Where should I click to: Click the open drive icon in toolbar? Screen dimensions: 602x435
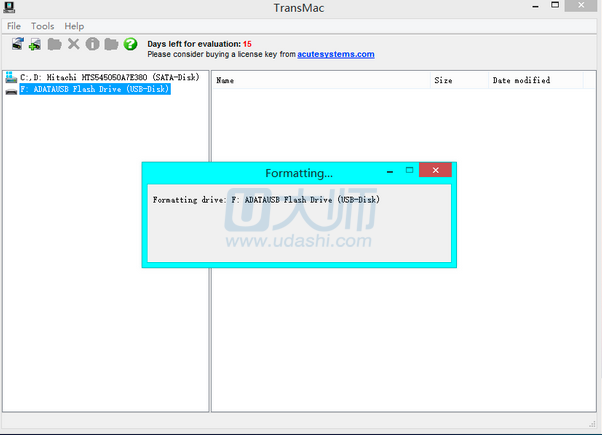coord(18,45)
